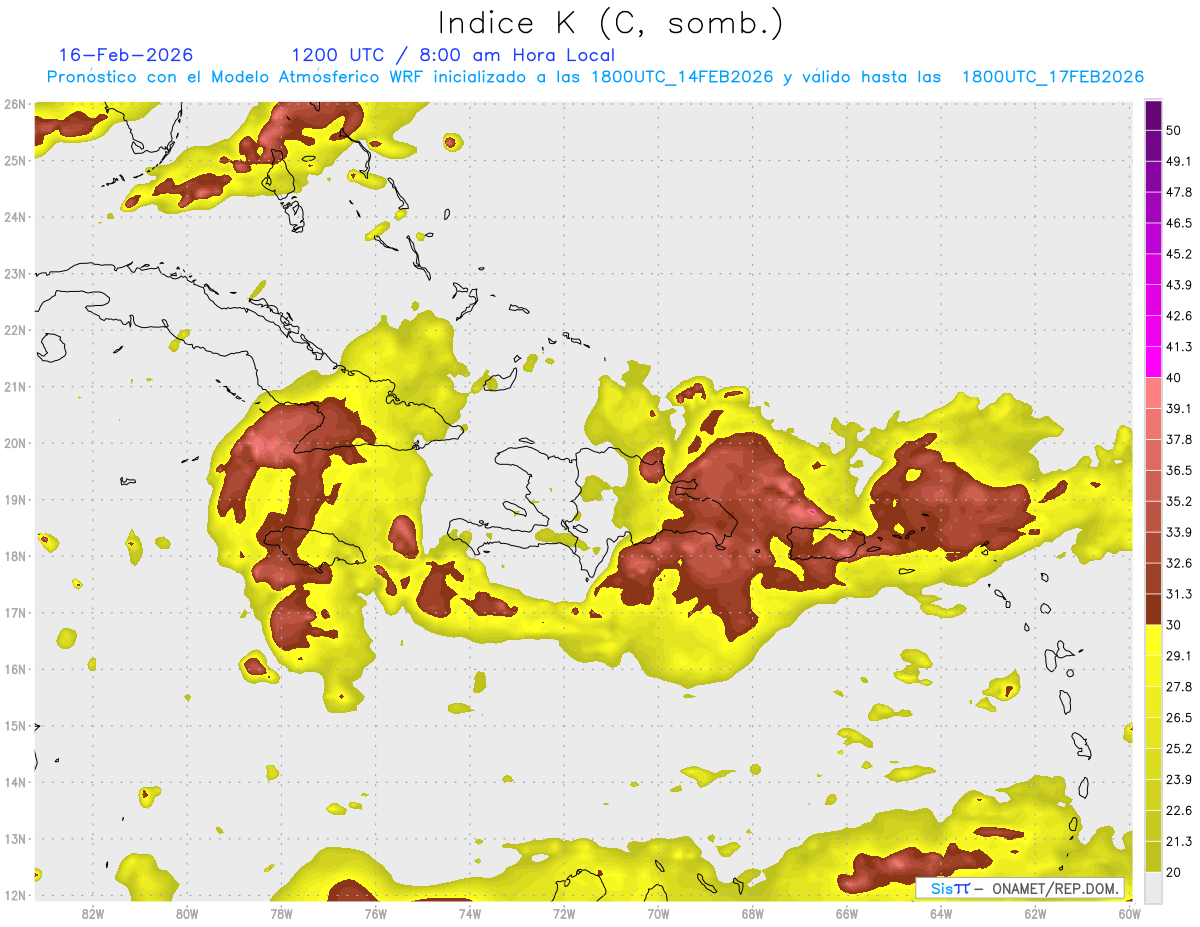The height and width of the screenshot is (927, 1200).
Task: Click the colorbar value "46.5"
Action: [x=1178, y=223]
